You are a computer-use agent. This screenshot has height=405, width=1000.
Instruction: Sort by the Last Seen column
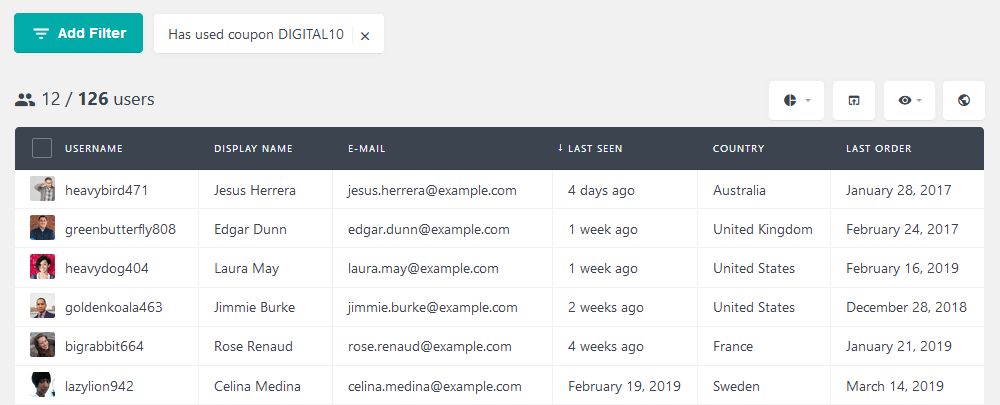click(x=590, y=149)
